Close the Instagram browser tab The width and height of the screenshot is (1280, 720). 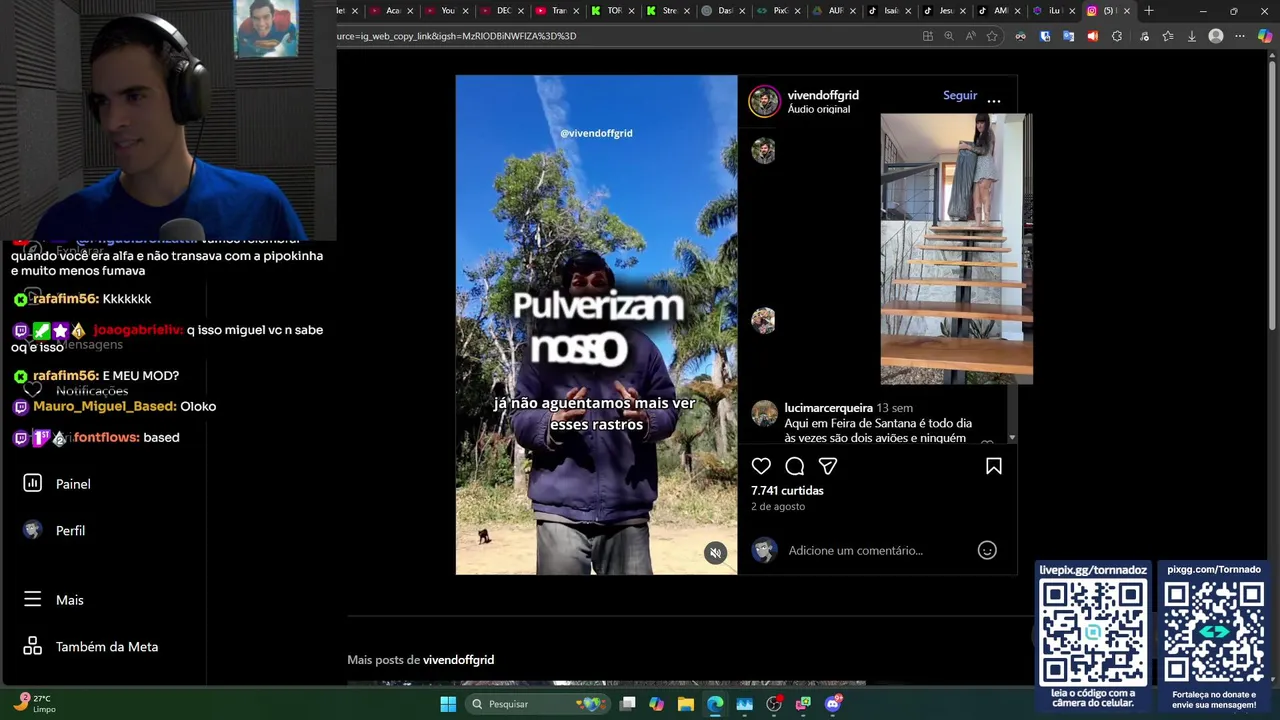[x=1127, y=11]
